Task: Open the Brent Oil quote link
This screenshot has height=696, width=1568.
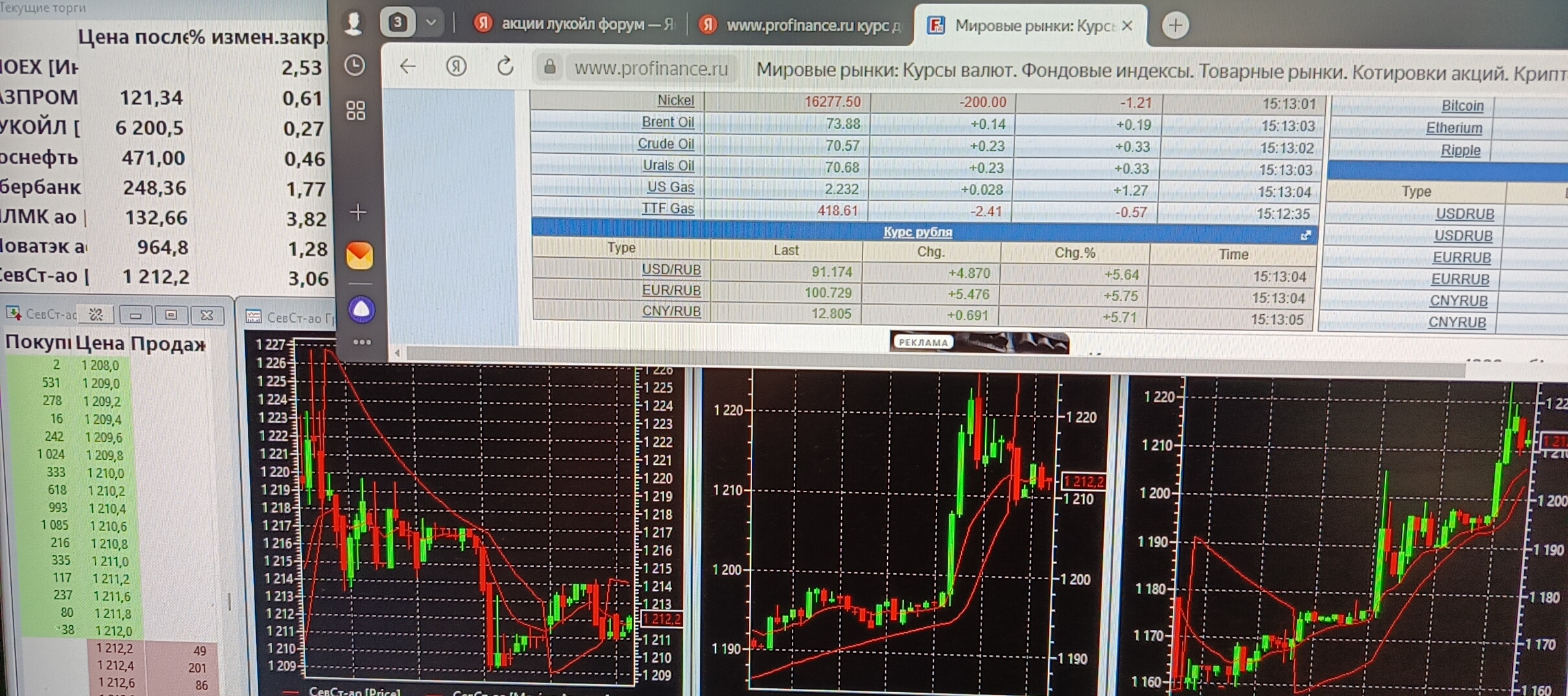Action: 667,122
